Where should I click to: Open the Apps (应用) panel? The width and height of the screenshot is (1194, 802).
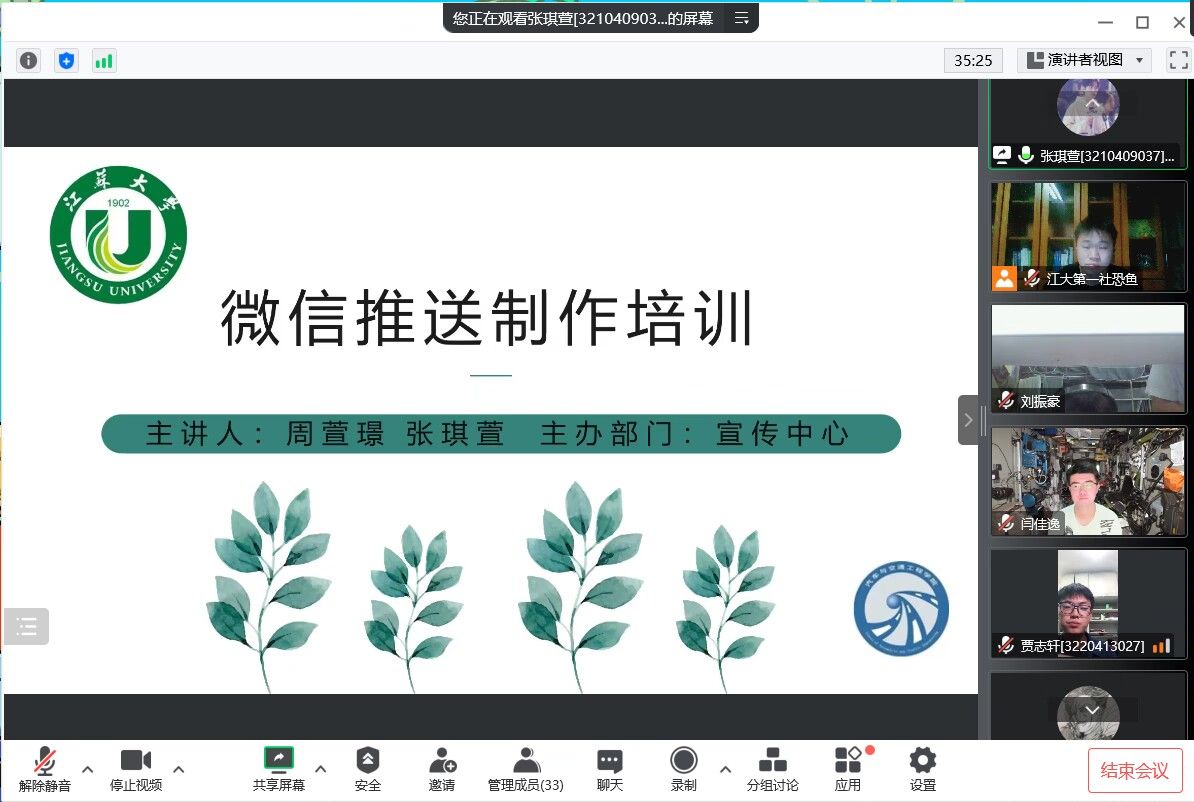[848, 768]
